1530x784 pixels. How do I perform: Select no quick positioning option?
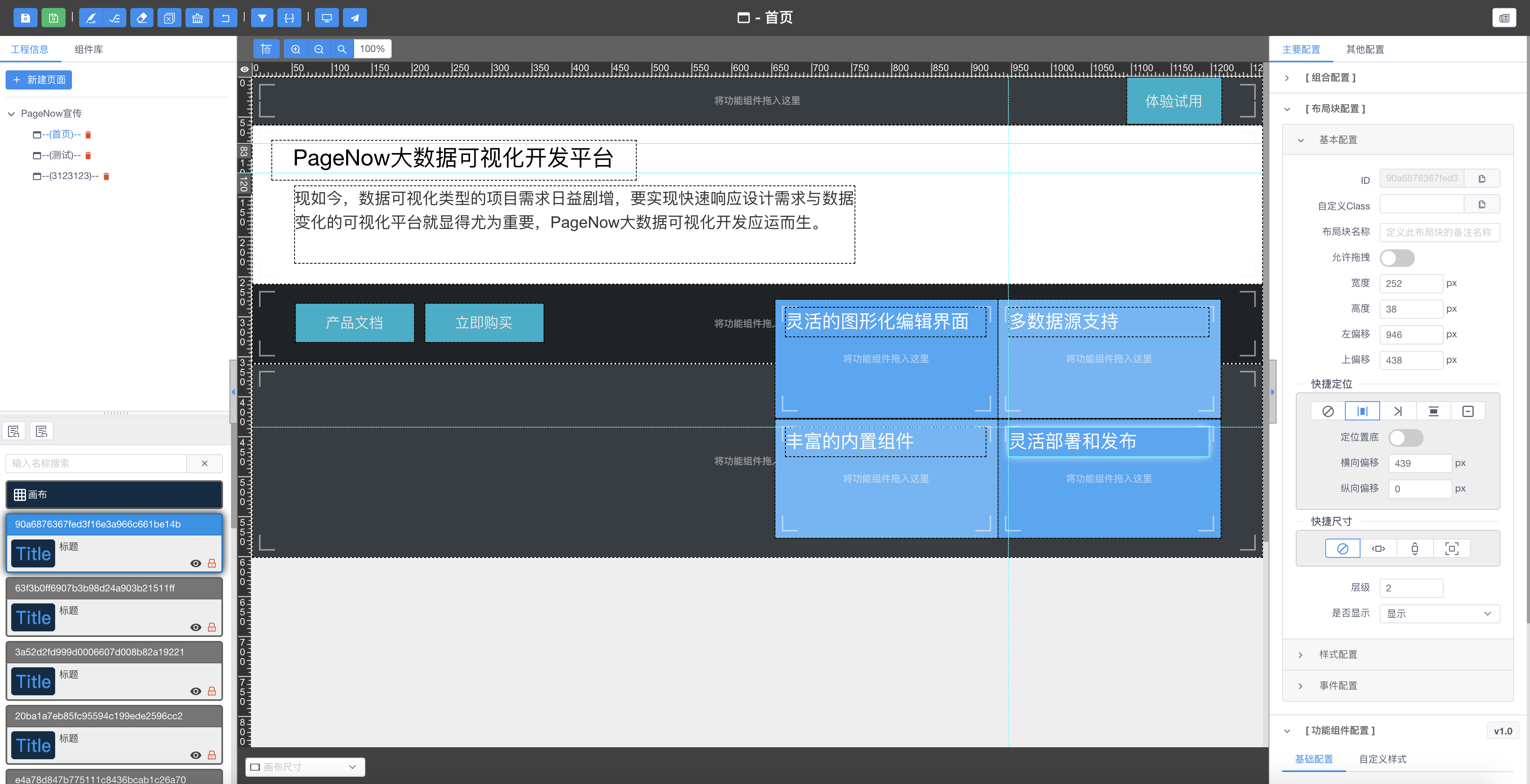coord(1328,411)
